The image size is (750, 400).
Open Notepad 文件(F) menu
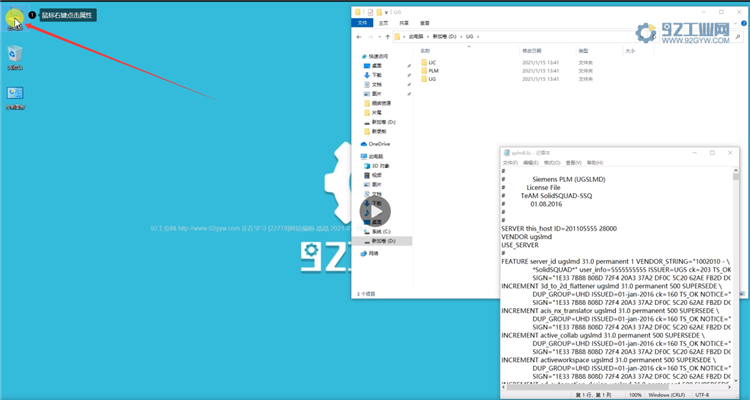pyautogui.click(x=510, y=163)
